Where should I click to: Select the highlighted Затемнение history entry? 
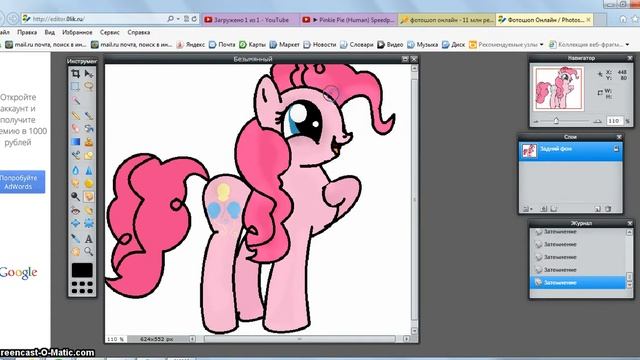point(577,282)
